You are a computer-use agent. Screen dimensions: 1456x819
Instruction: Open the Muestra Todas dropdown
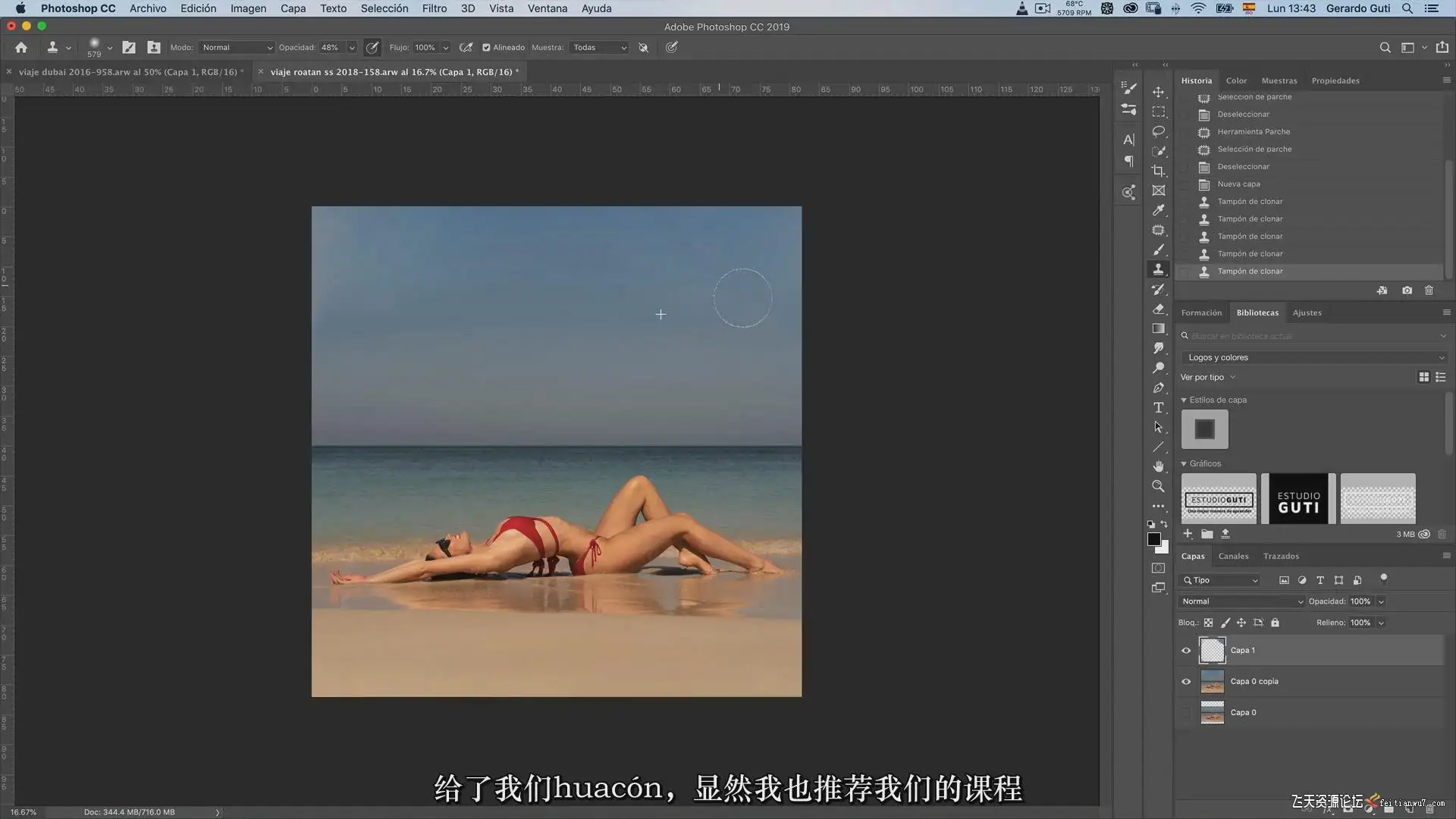599,47
